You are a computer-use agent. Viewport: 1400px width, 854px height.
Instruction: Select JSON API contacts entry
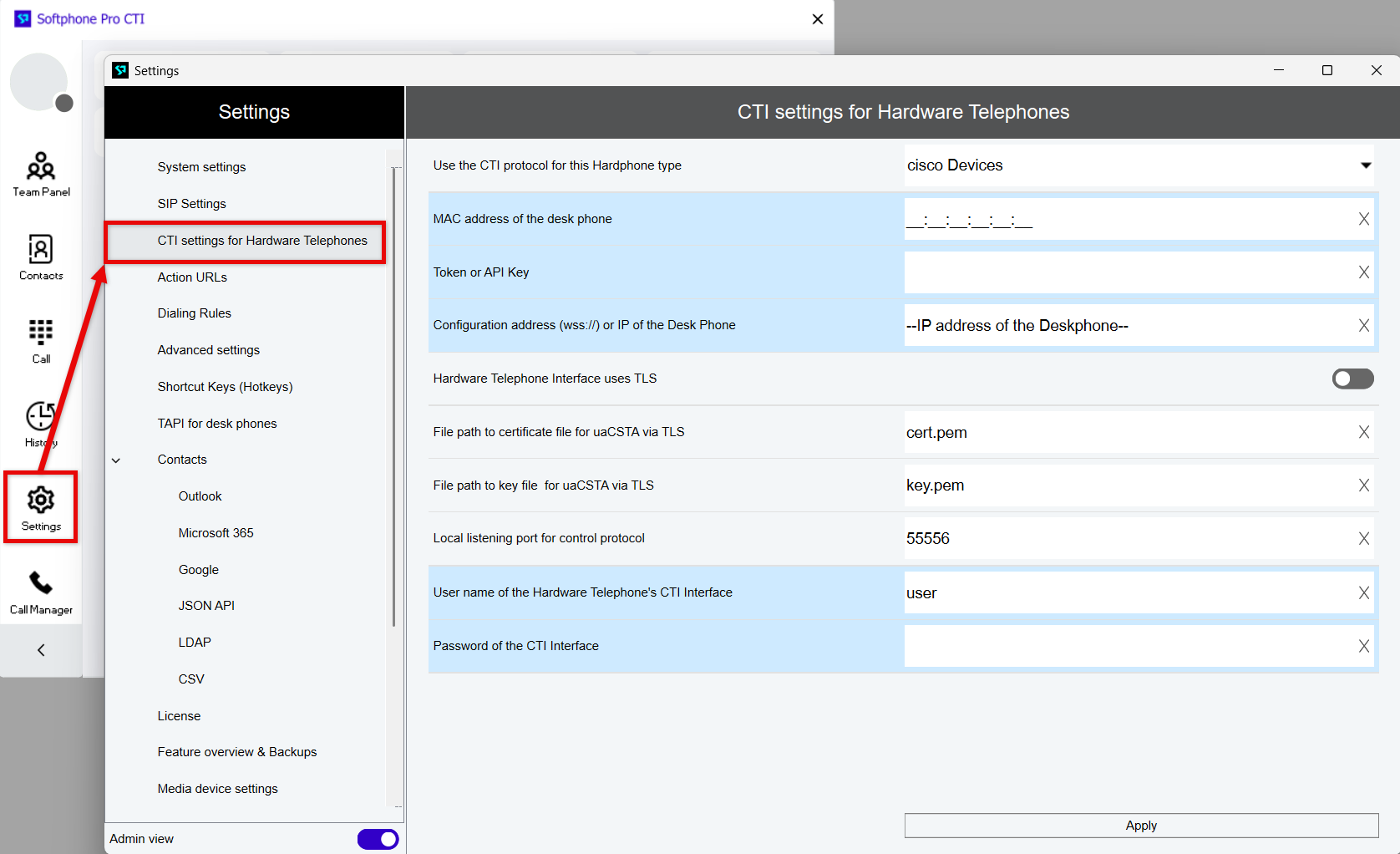[206, 606]
